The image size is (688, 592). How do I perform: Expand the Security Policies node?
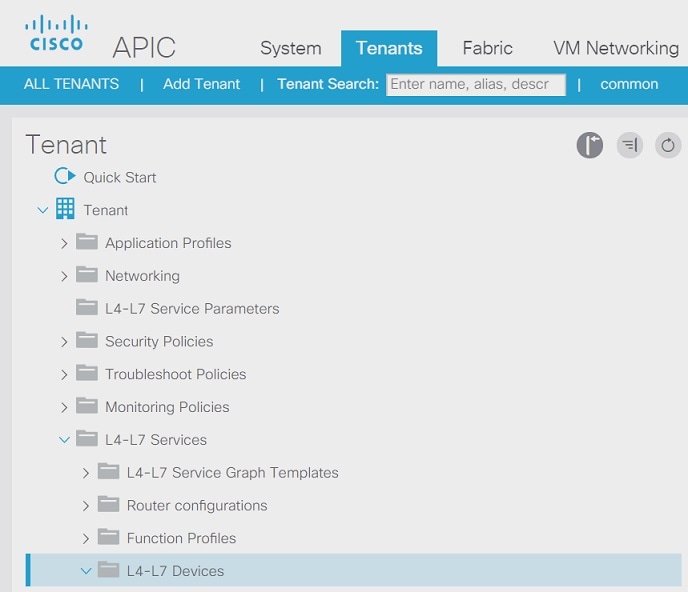[64, 341]
